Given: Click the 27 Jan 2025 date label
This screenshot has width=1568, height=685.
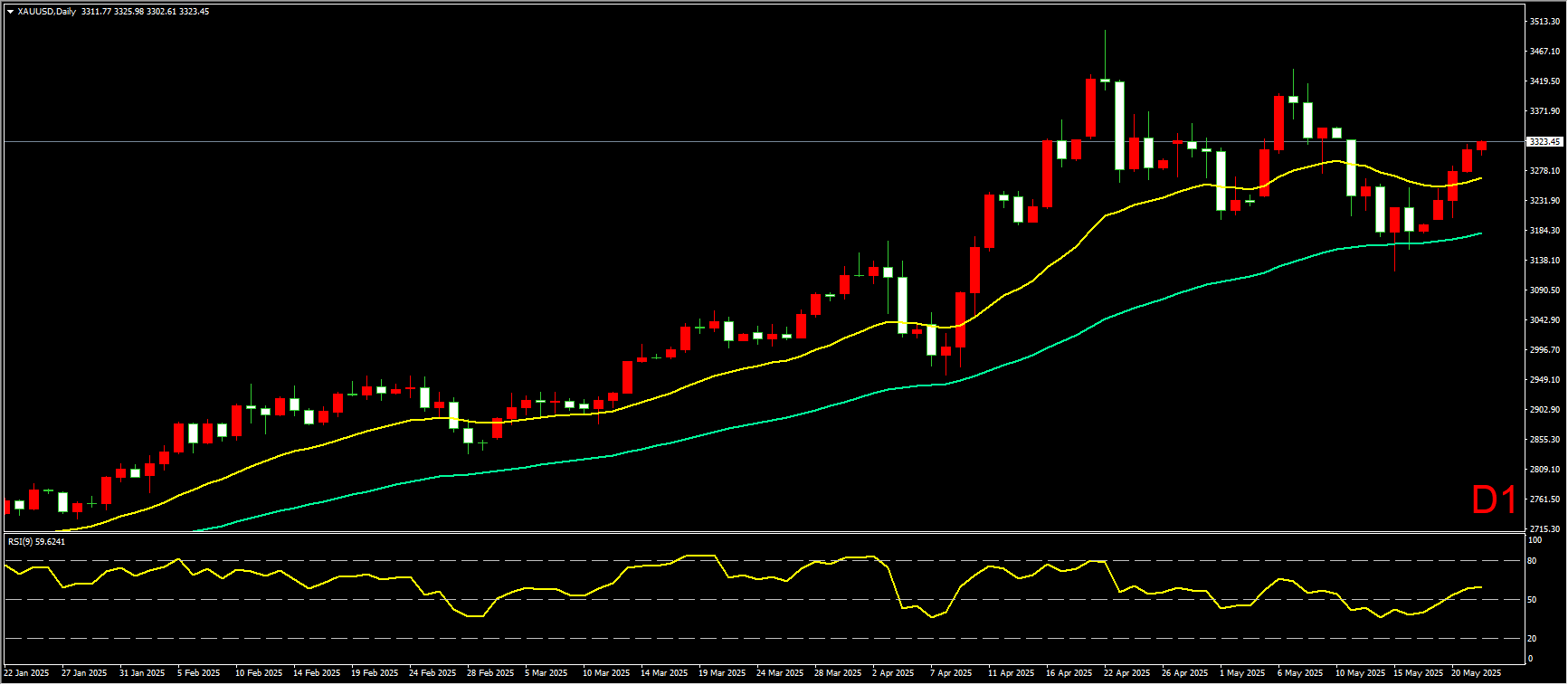Looking at the screenshot, I should (84, 673).
